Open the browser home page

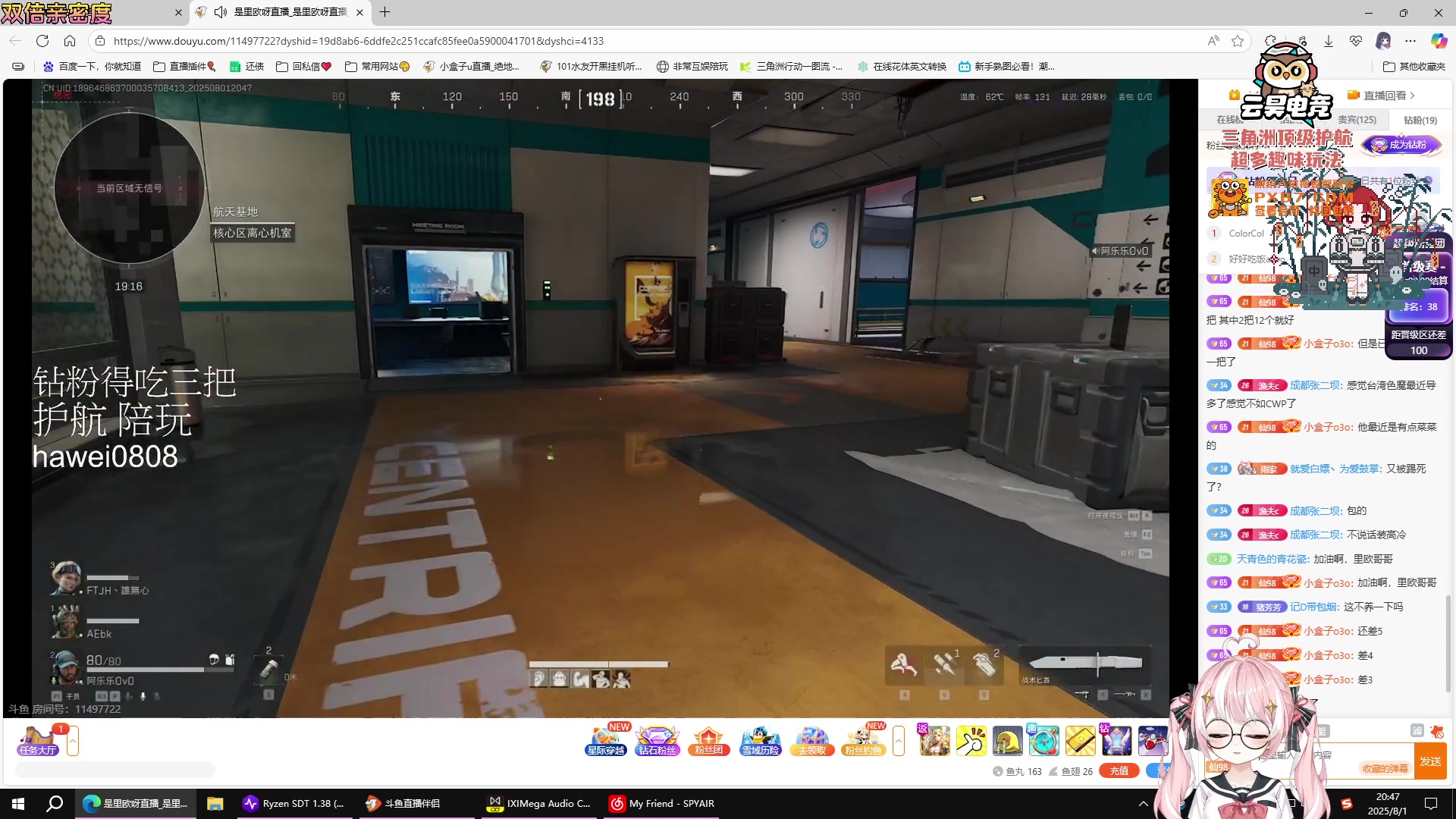pyautogui.click(x=70, y=41)
